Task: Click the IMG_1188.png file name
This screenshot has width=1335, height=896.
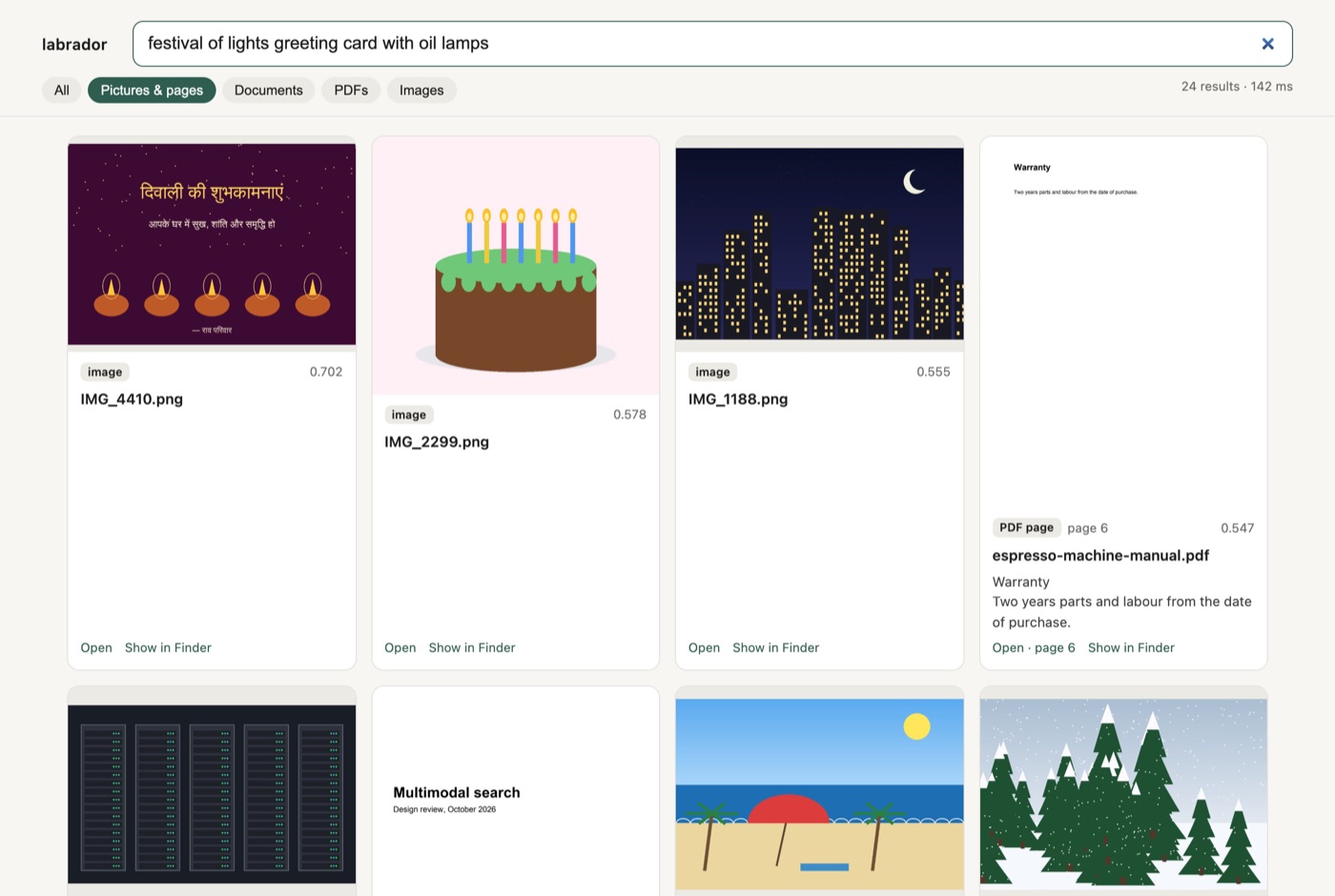Action: (x=738, y=399)
